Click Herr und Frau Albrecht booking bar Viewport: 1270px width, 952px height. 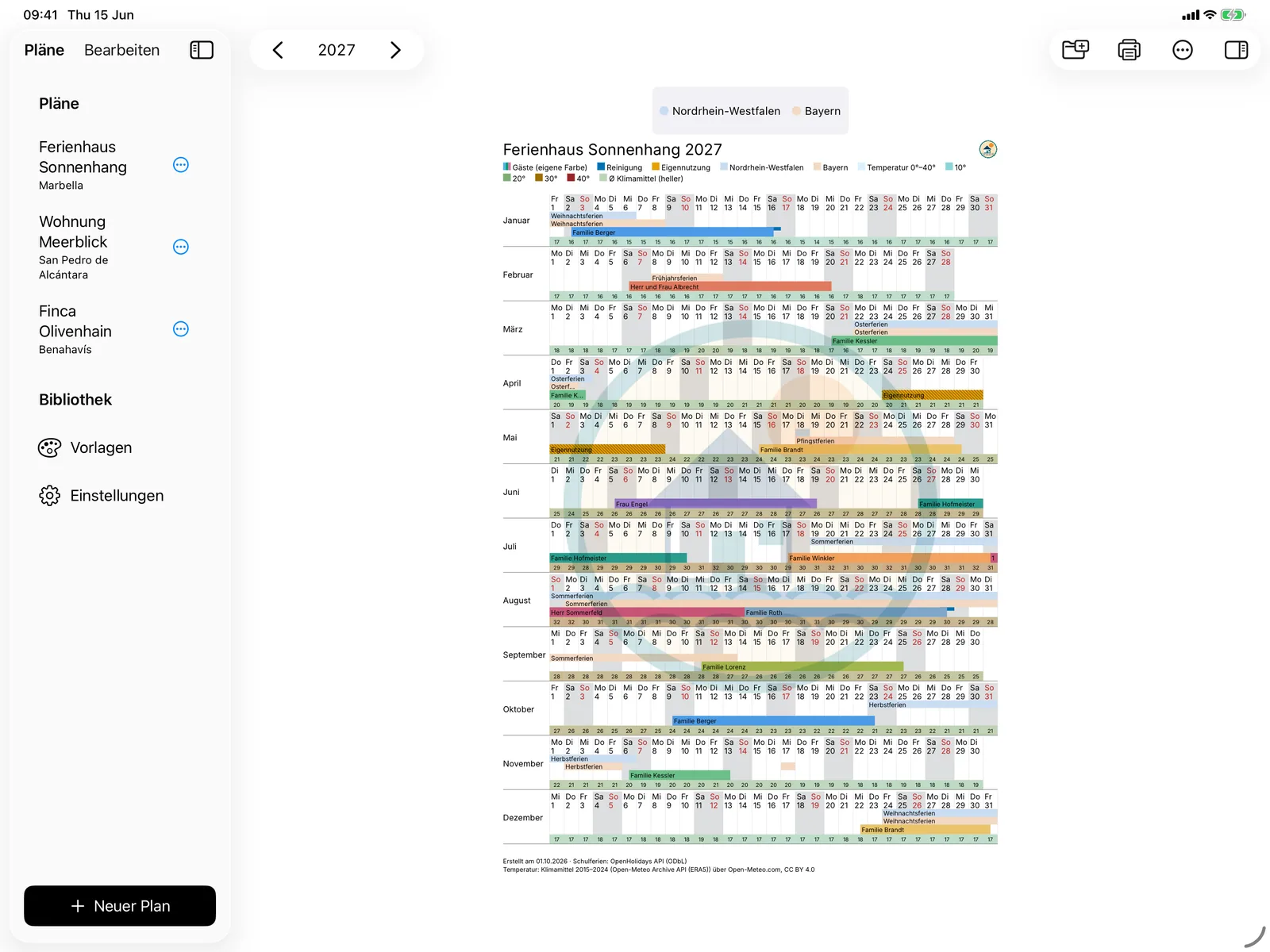(730, 286)
